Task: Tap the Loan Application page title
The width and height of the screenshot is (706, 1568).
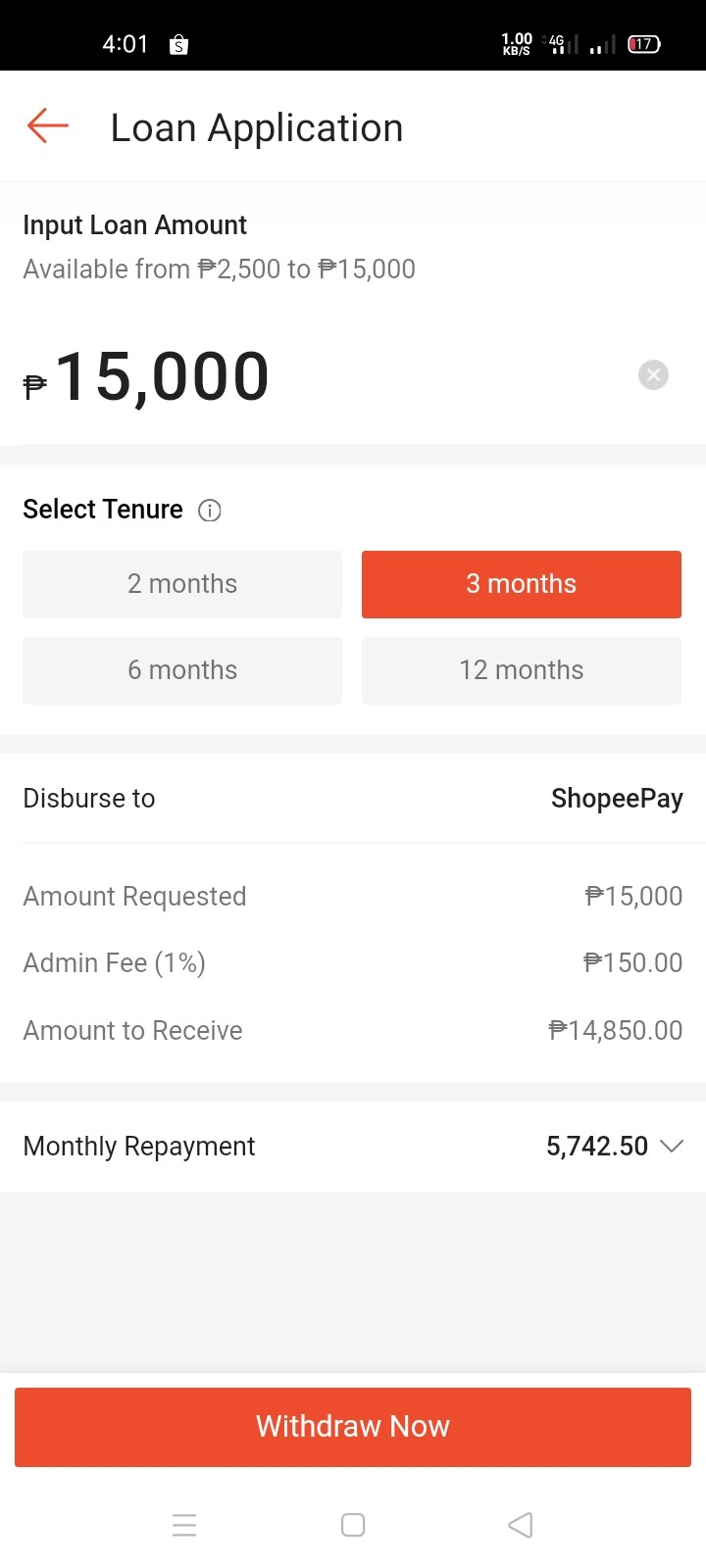Action: pyautogui.click(x=257, y=127)
